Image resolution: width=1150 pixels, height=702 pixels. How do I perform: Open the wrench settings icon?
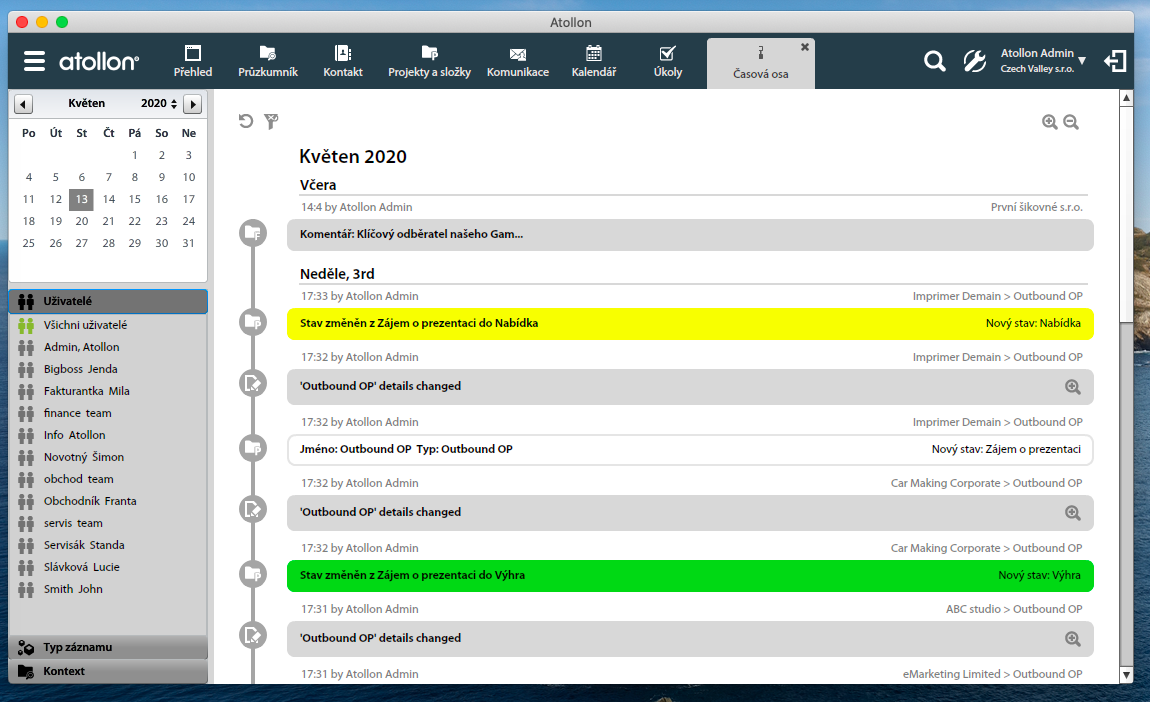click(x=974, y=61)
